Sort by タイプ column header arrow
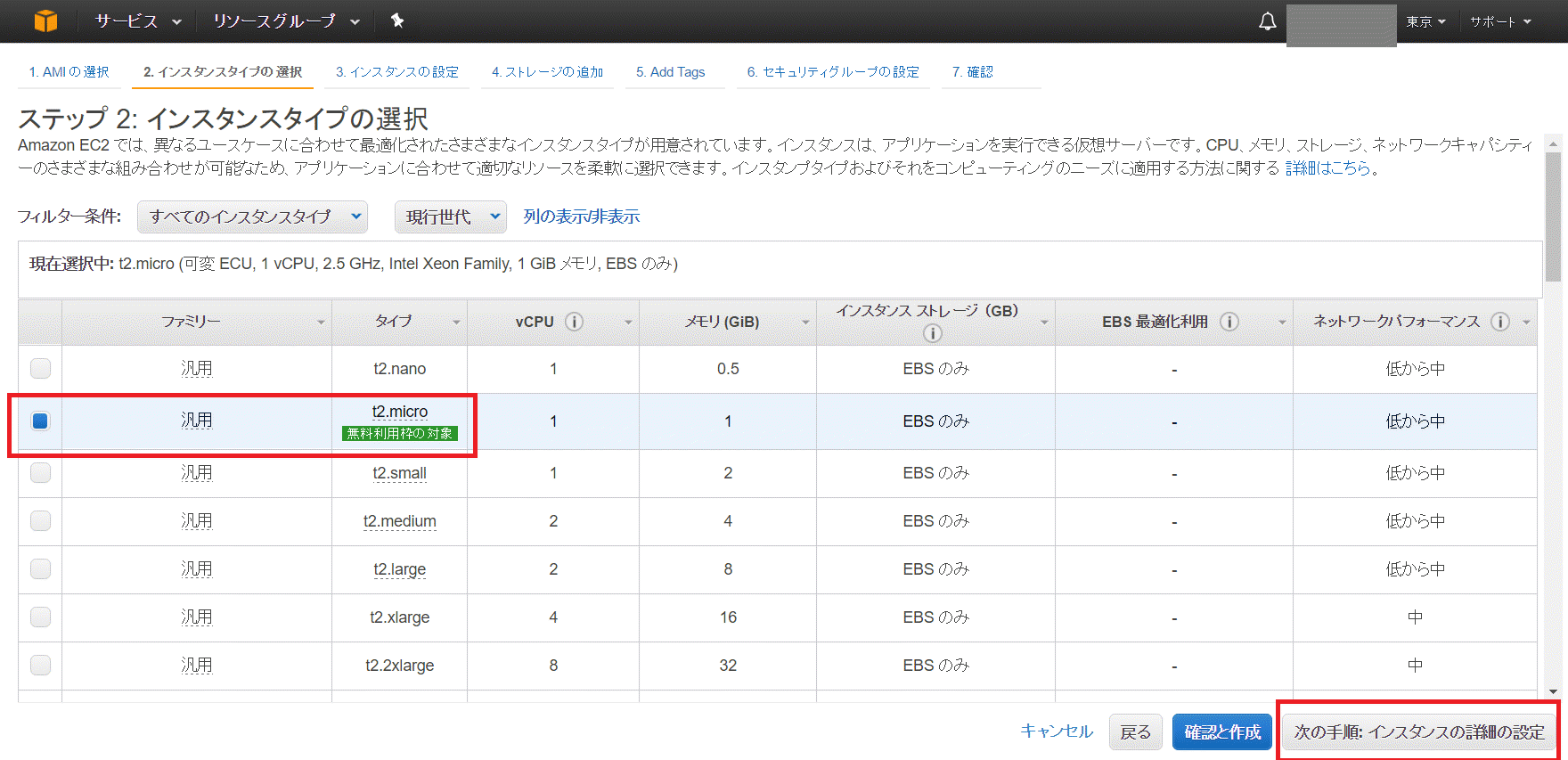 [x=456, y=323]
